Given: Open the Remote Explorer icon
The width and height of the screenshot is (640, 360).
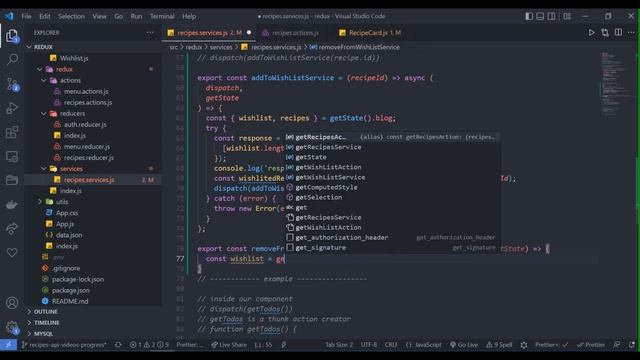Looking at the screenshot, I should (x=12, y=156).
